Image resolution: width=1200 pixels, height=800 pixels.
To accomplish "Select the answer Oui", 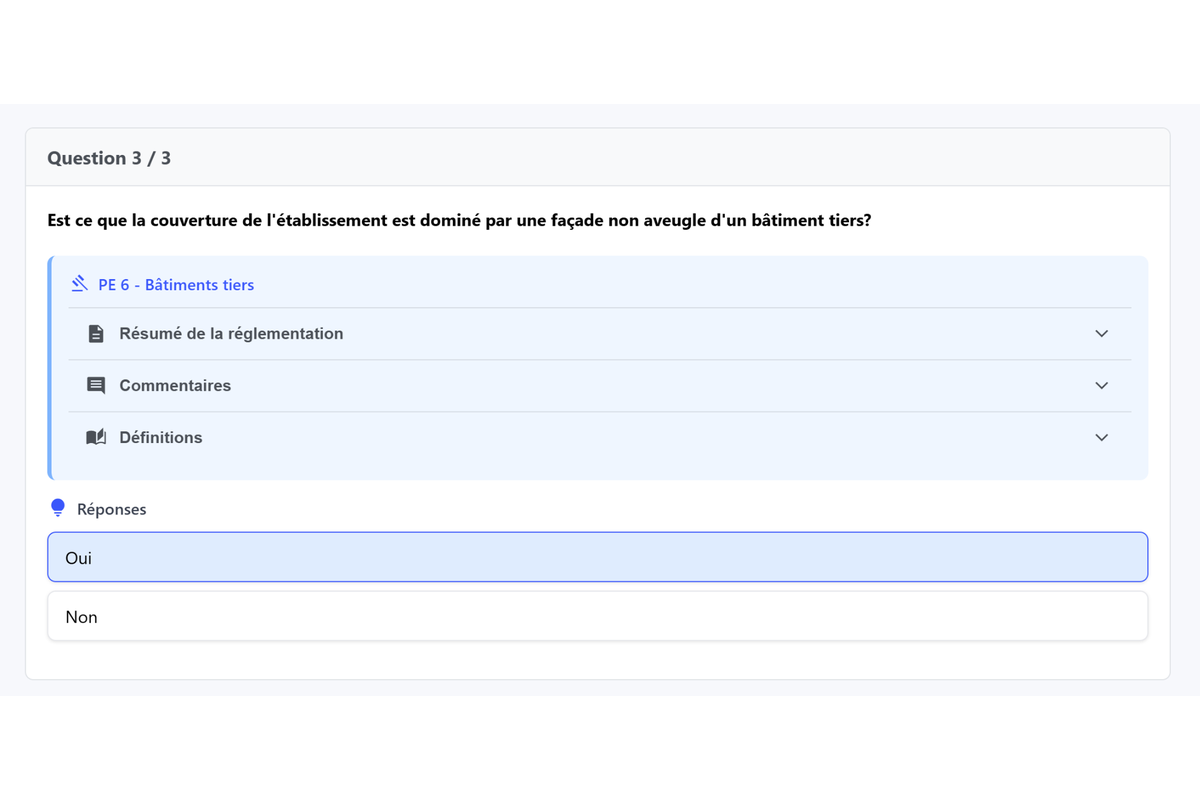I will click(x=597, y=557).
